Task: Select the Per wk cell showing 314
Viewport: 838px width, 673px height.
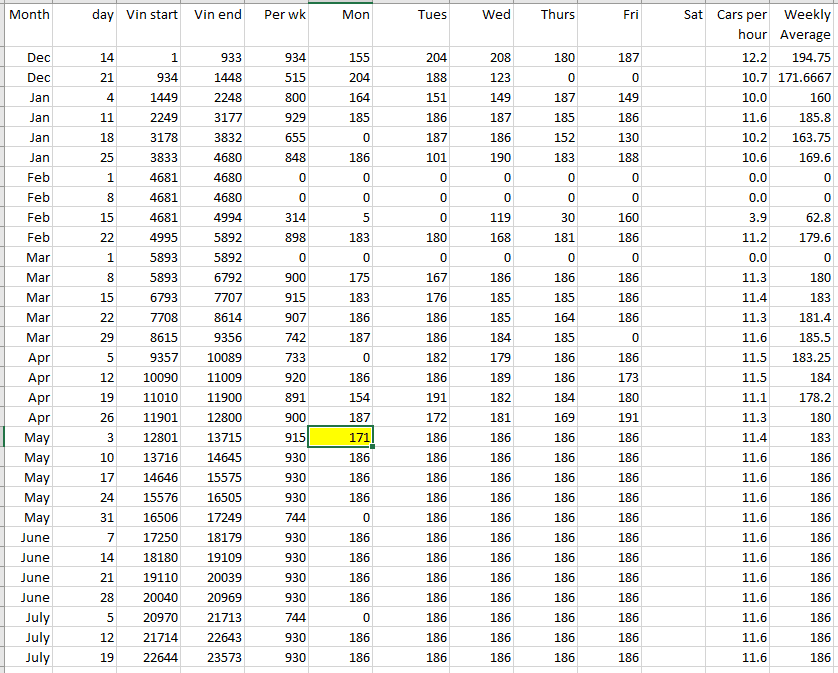Action: click(278, 218)
